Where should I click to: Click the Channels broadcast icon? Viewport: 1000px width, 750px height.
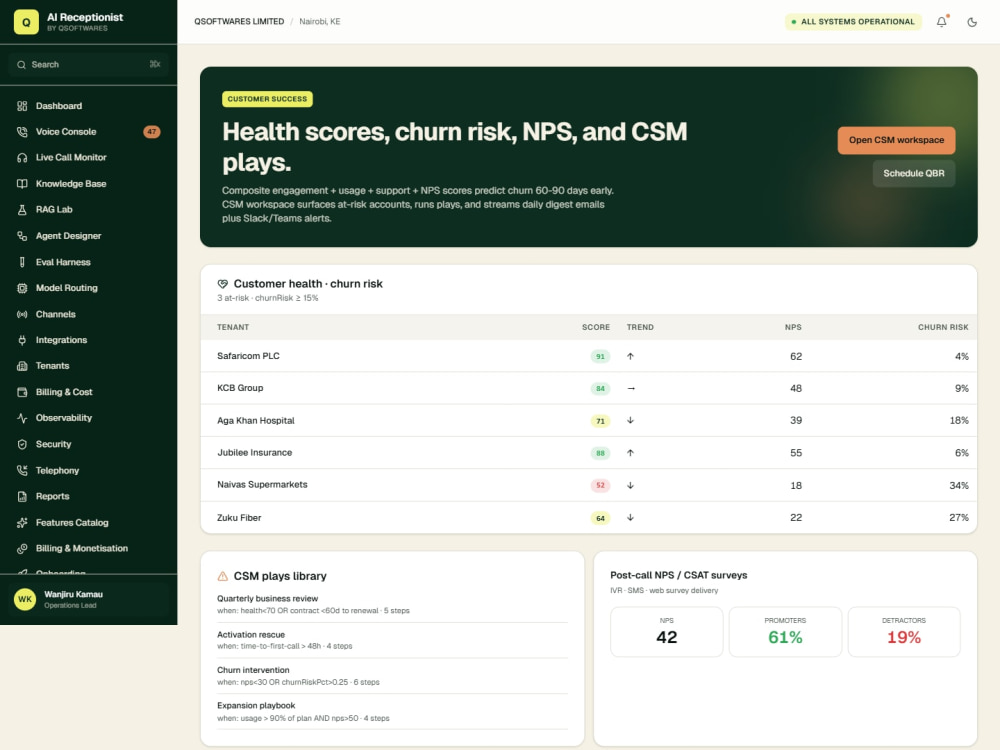point(22,314)
